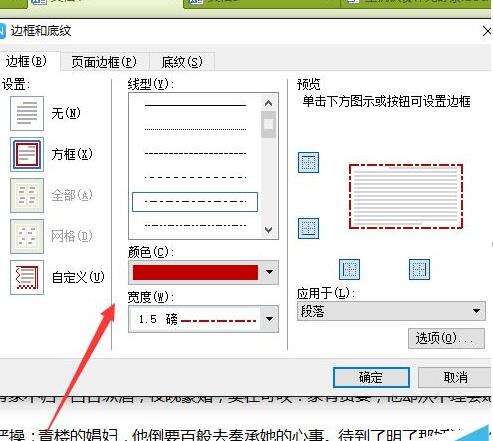Cancel with the 取消 button
Viewport: 493px width, 441px height.
455,378
